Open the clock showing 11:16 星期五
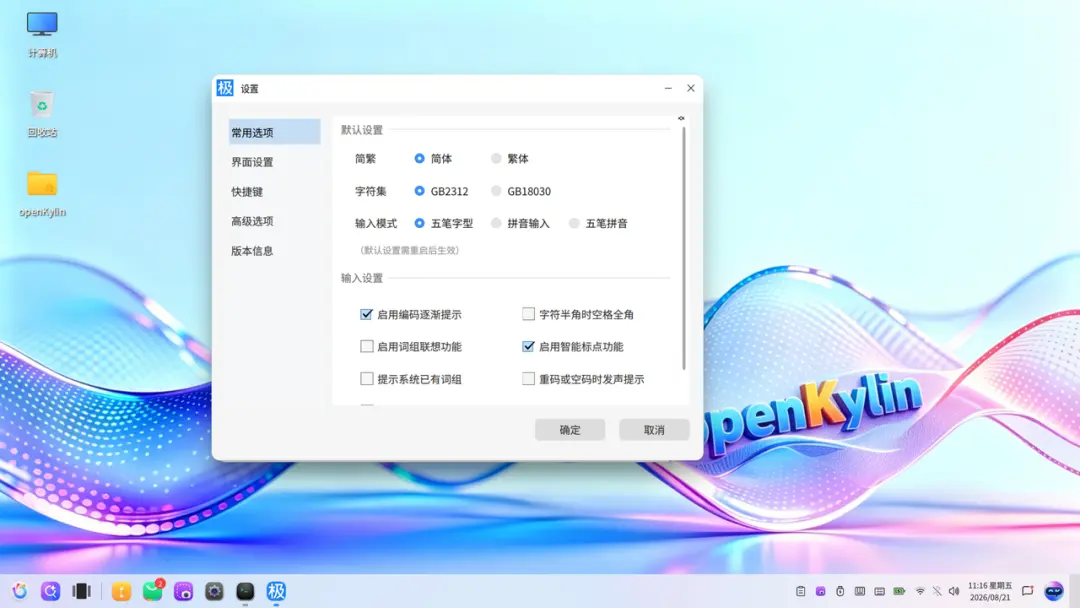Viewport: 1080px width, 608px height. pos(990,591)
